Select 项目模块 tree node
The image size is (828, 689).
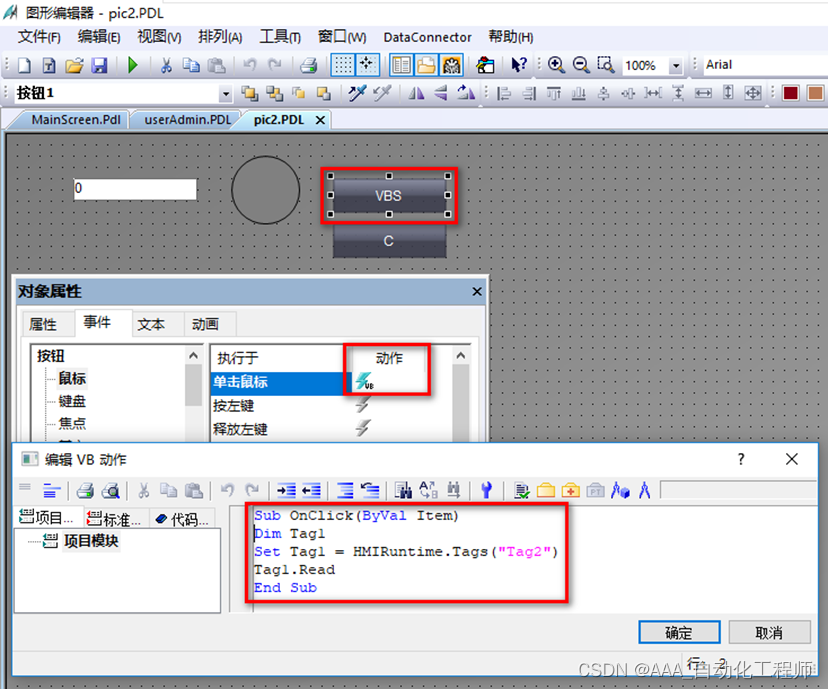pos(91,541)
